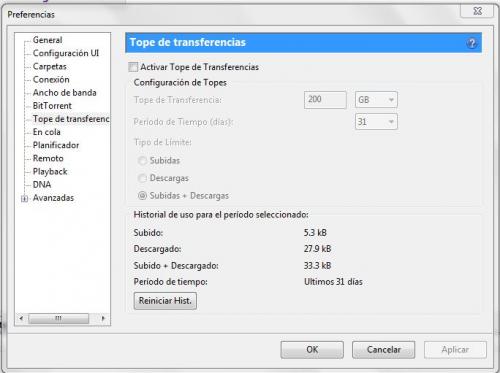Select the Subidas radio option
The width and height of the screenshot is (500, 373).
coord(142,161)
